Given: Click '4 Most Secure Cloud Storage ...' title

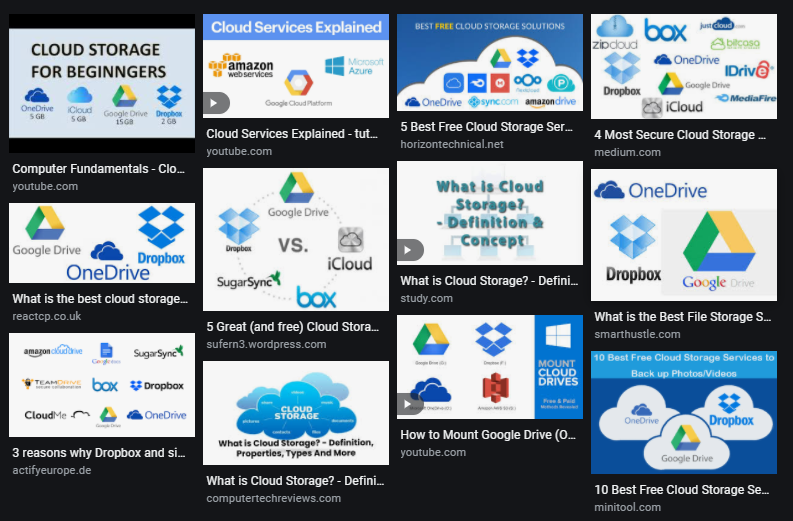Looking at the screenshot, I should coord(680,135).
